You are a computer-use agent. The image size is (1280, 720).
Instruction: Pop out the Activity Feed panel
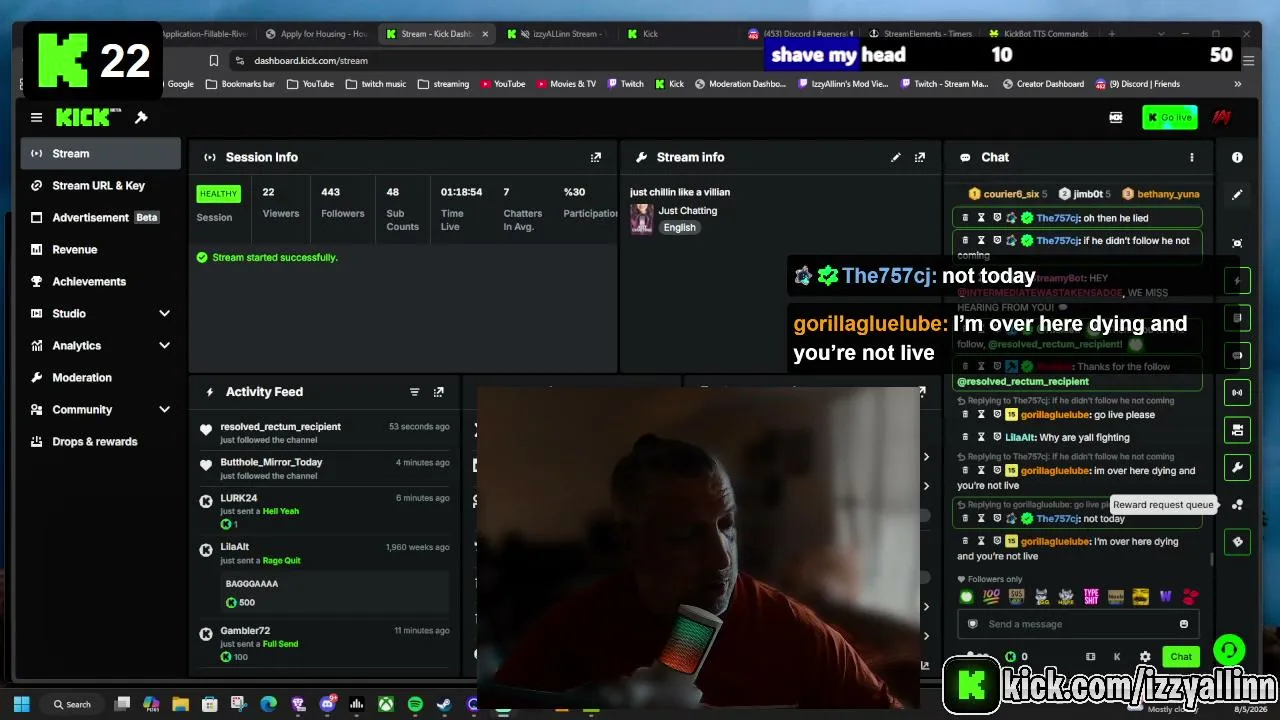[438, 392]
